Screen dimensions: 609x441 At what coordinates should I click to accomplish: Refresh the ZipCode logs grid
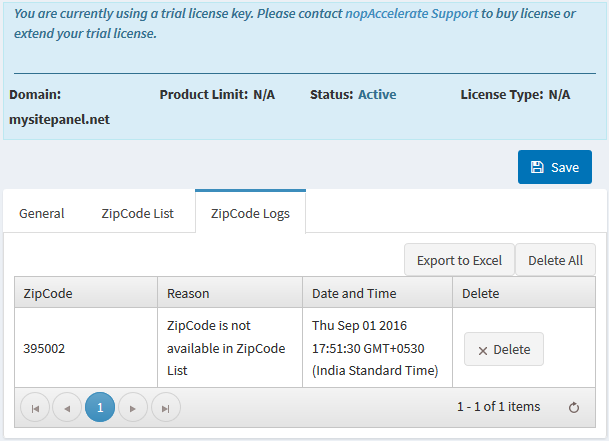tap(574, 407)
